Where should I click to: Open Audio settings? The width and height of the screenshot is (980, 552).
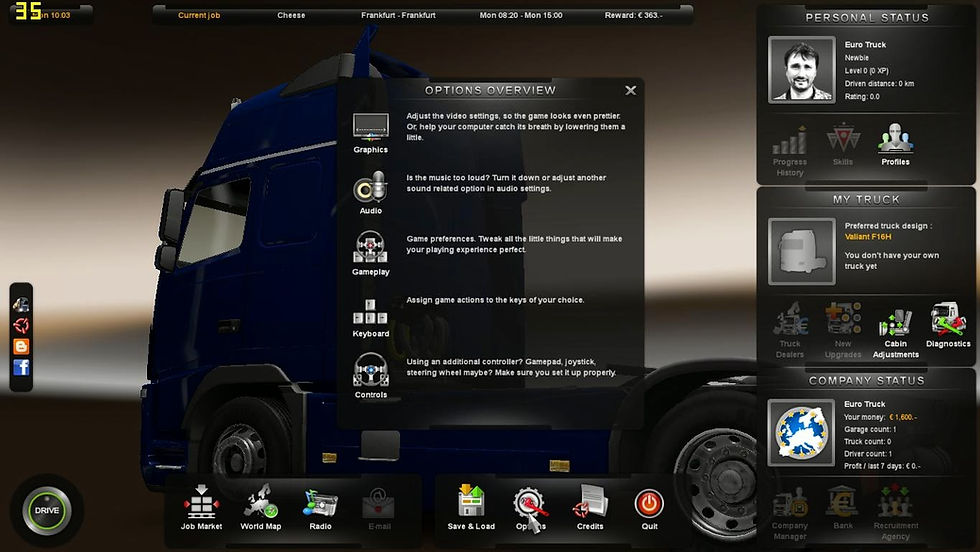coord(371,193)
